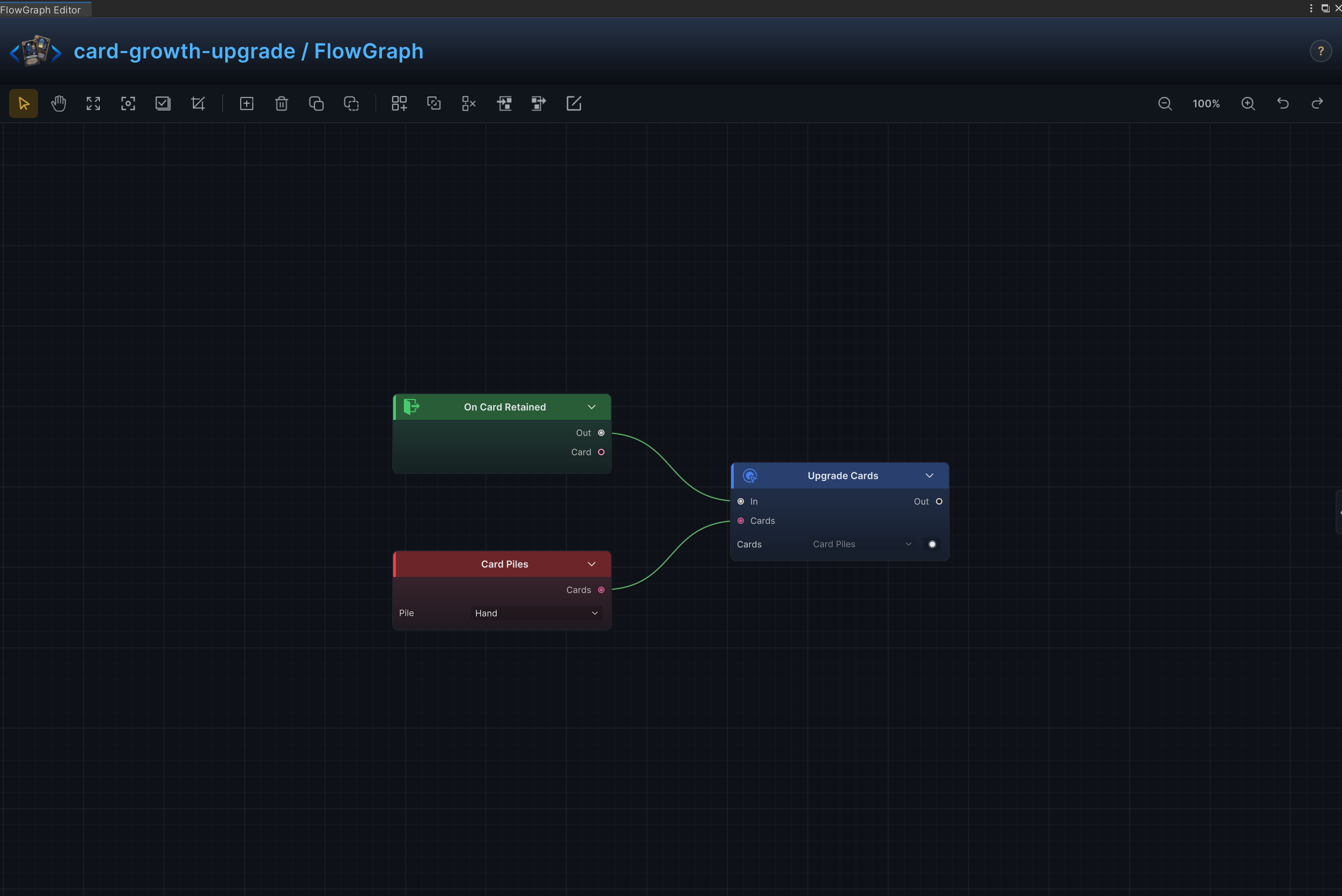This screenshot has width=1342, height=896.
Task: Click the On Card Retained event icon
Action: pyautogui.click(x=411, y=407)
